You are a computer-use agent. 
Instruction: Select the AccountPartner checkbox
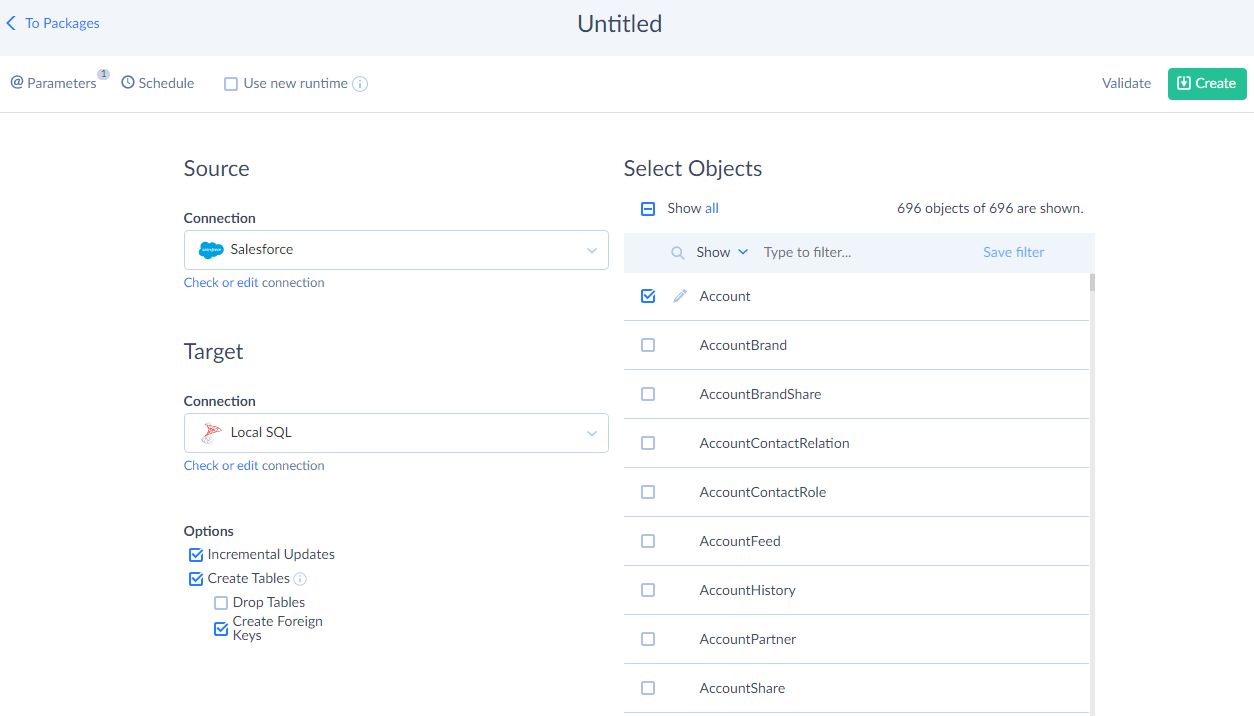(648, 639)
